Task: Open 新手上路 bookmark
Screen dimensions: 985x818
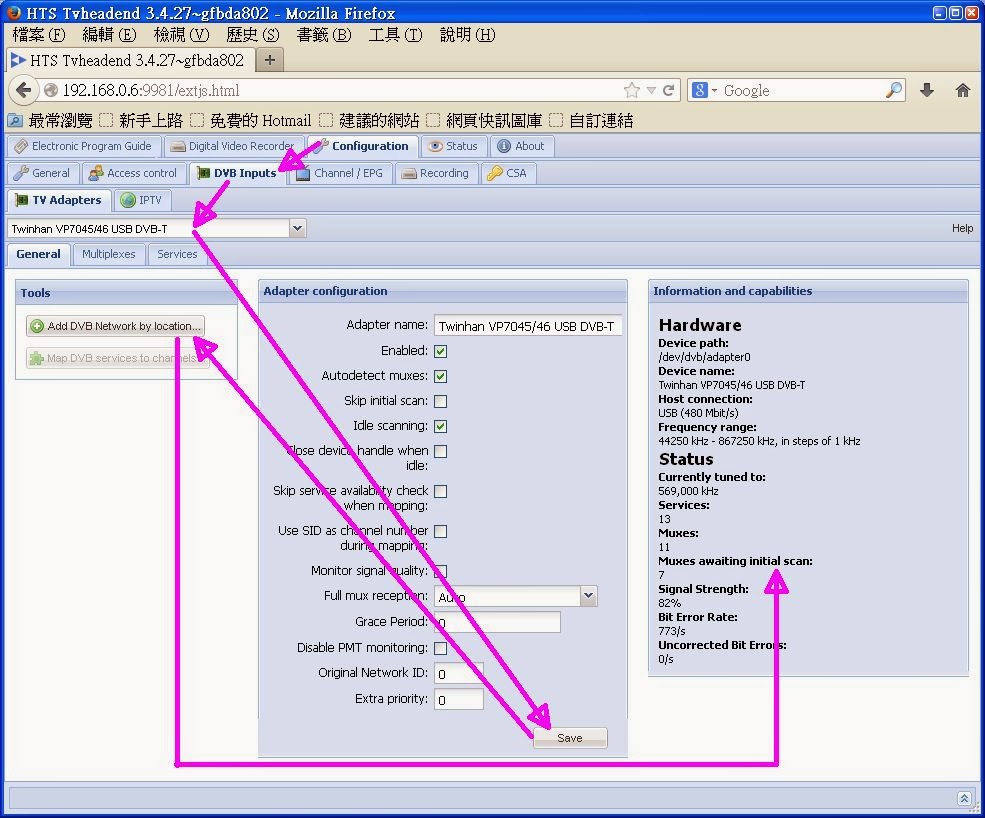Action: [142, 121]
